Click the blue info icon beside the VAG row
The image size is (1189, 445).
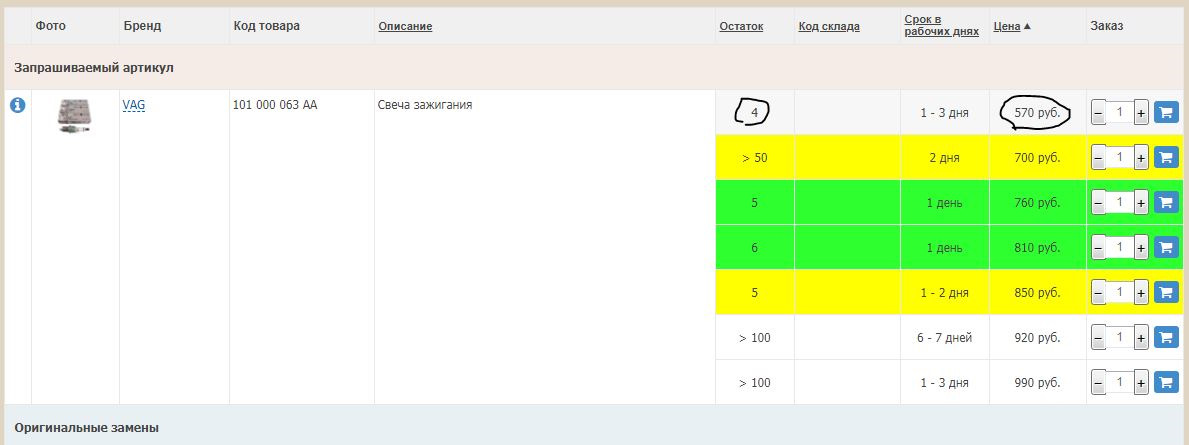(x=17, y=105)
